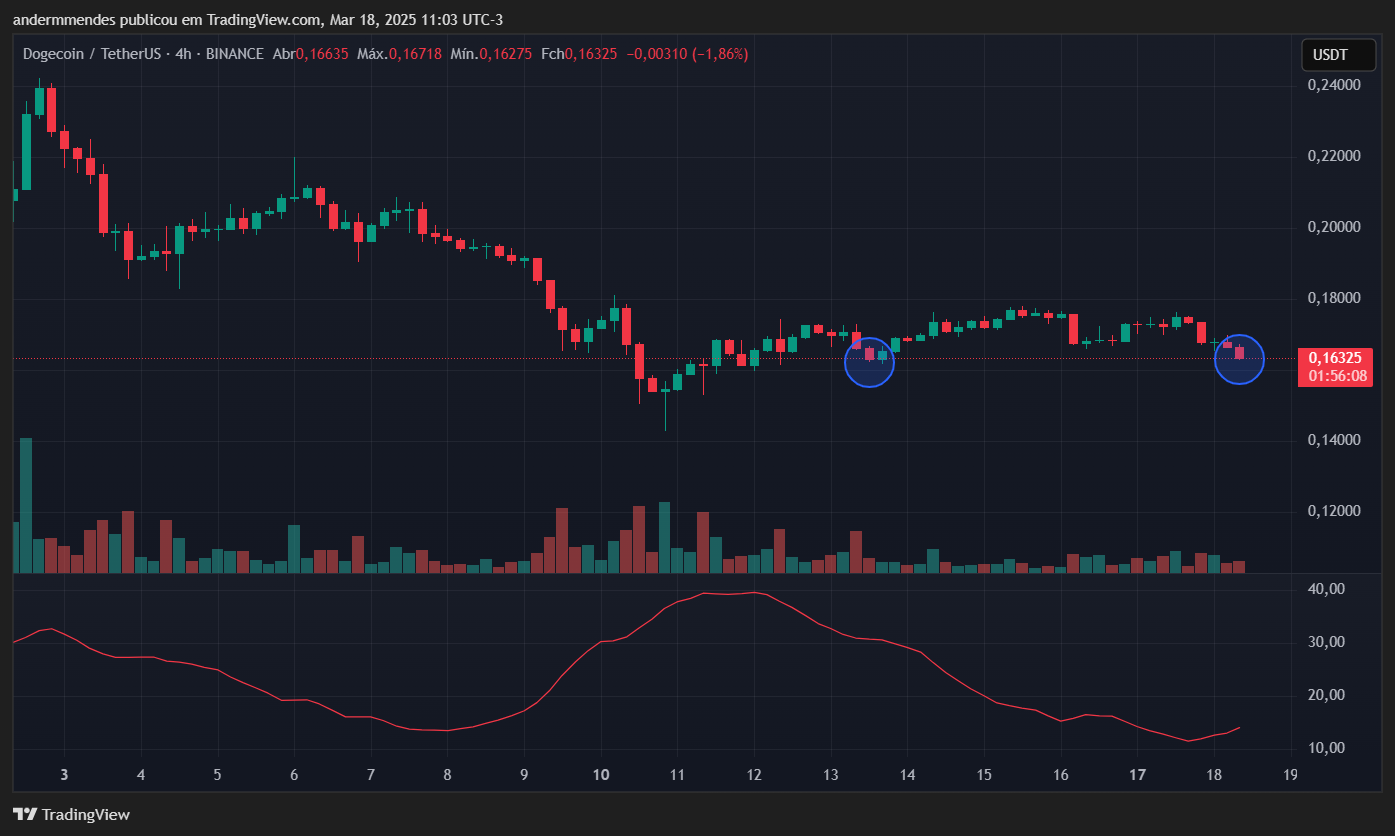Screen dimensions: 1395x836
Task: Click the "20,00" indicator scale label
Action: (x=1326, y=696)
